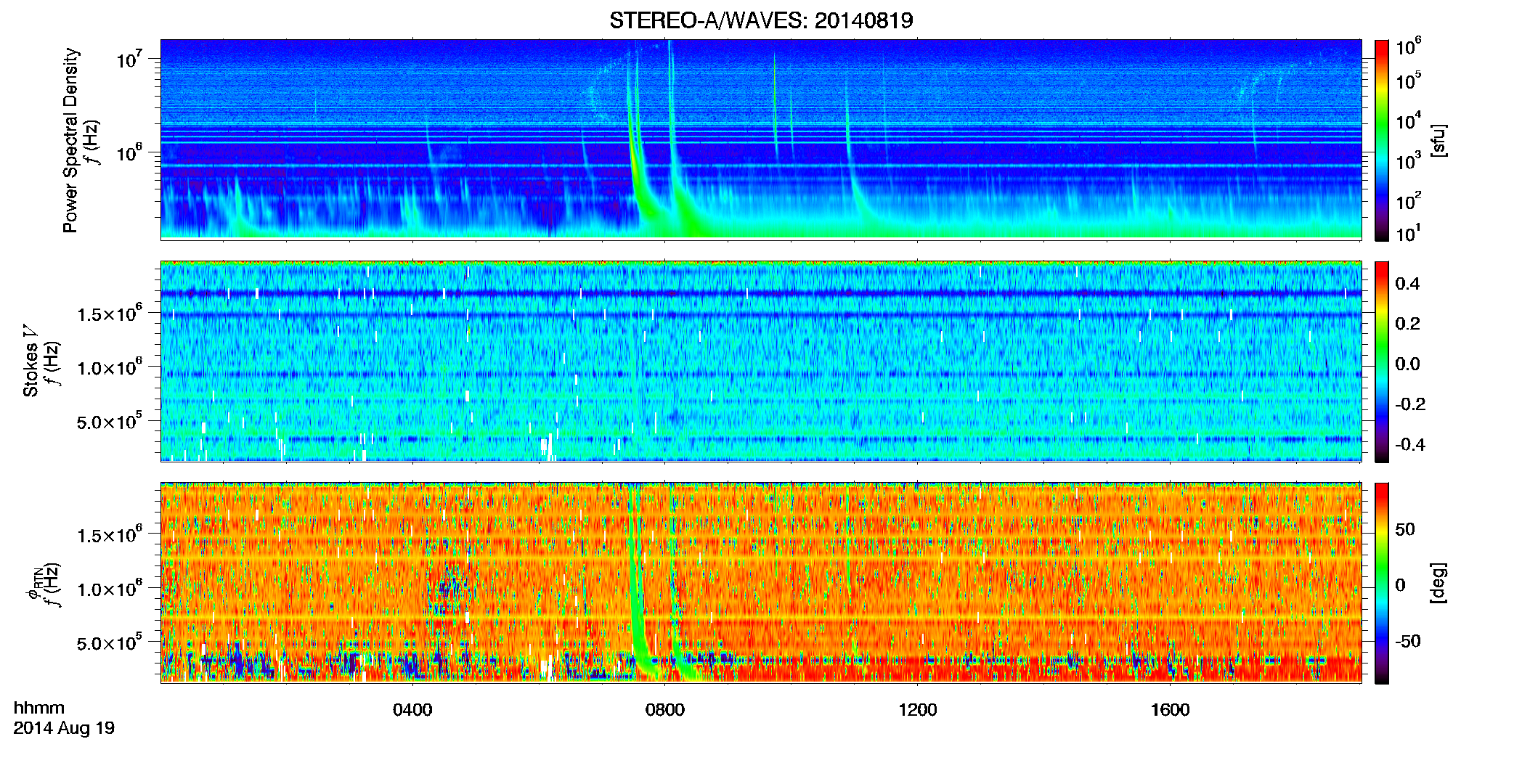
Task: Select the hhmm time format label
Action: 39,709
